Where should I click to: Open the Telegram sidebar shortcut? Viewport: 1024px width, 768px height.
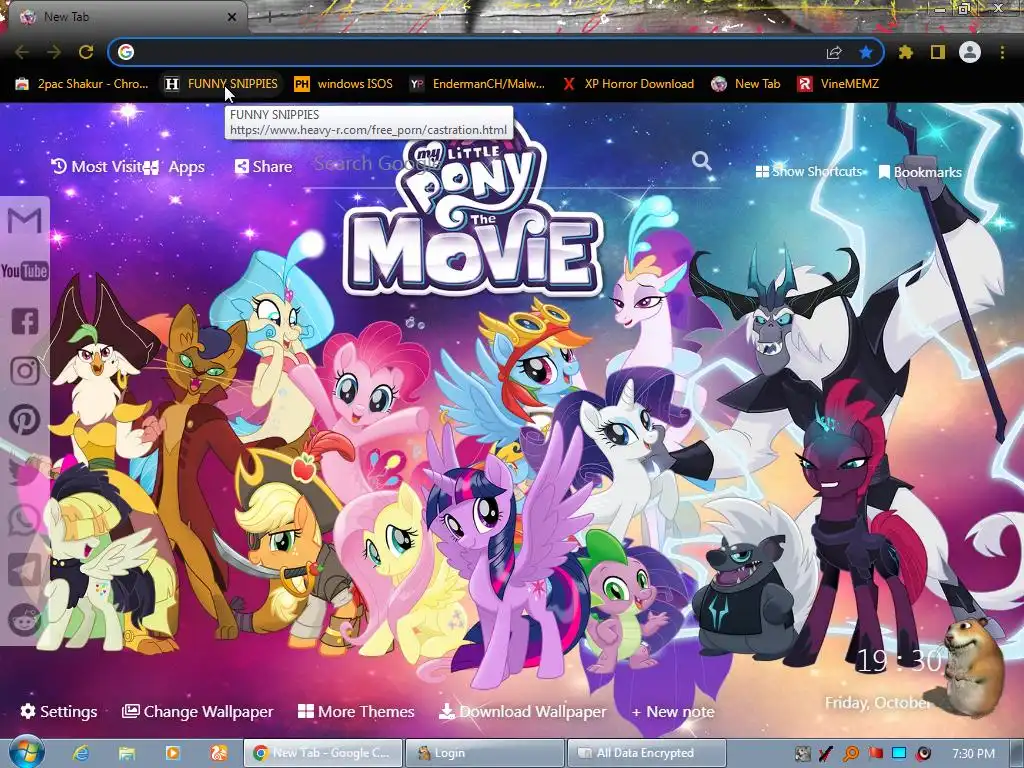click(25, 570)
